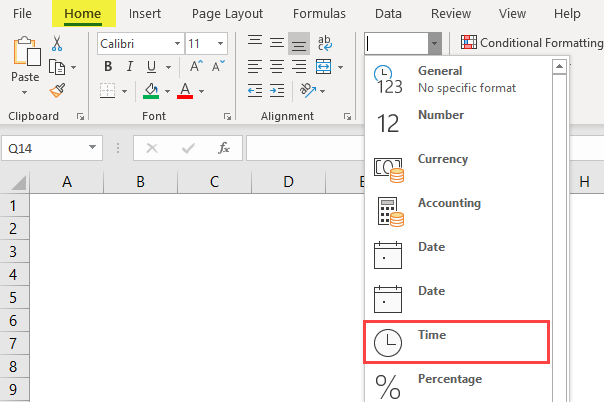The height and width of the screenshot is (402, 604).
Task: Click the red Font Color swatch
Action: point(184,91)
